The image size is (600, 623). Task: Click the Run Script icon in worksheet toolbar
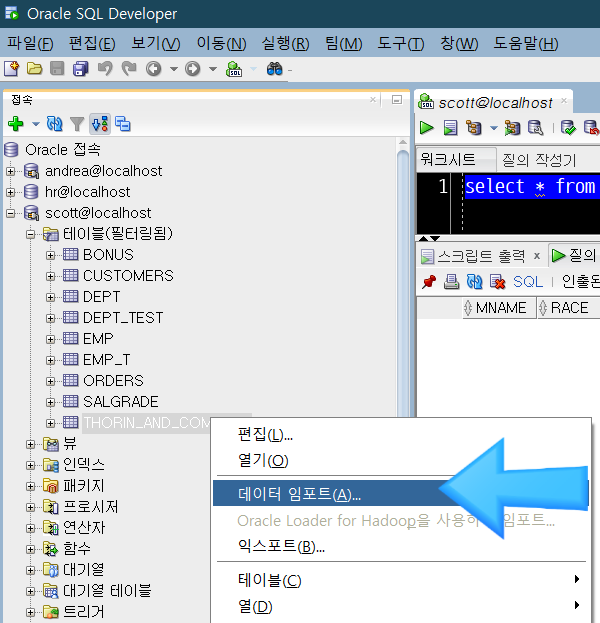pyautogui.click(x=450, y=128)
